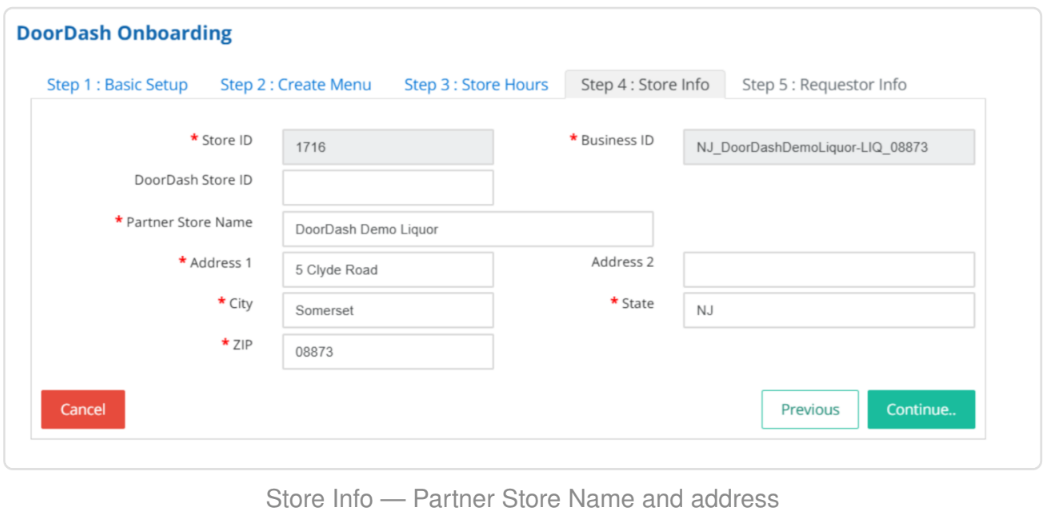1047x516 pixels.
Task: Open Step 5 : Requestor Info tab
Action: pyautogui.click(x=825, y=85)
